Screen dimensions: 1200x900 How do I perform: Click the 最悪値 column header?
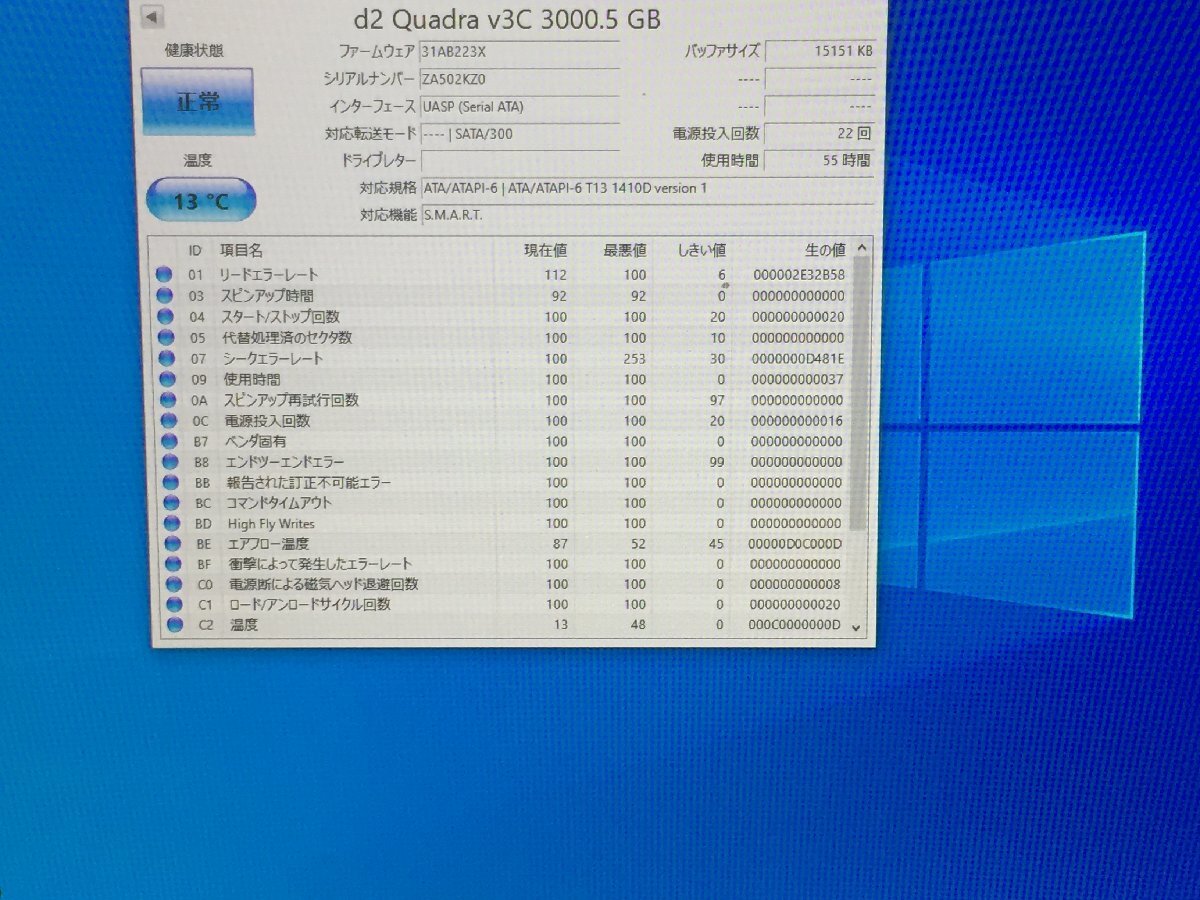tap(625, 250)
